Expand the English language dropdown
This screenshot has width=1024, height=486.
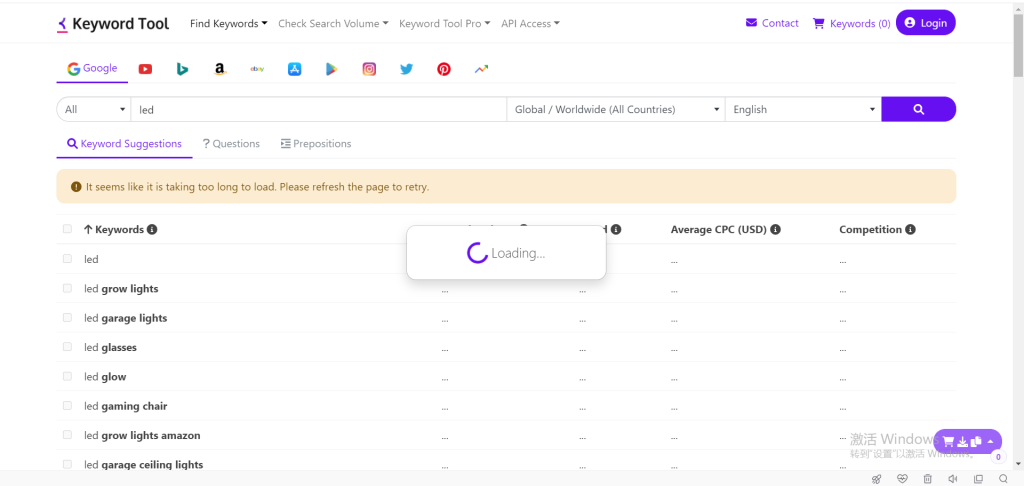(803, 109)
